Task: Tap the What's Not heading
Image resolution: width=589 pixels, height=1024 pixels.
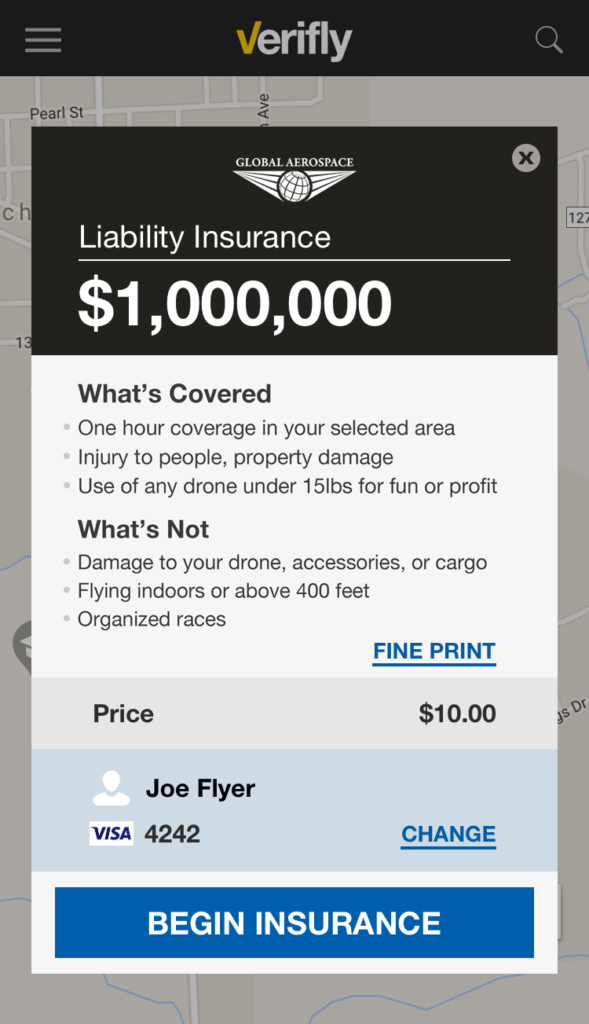Action: pyautogui.click(x=143, y=529)
